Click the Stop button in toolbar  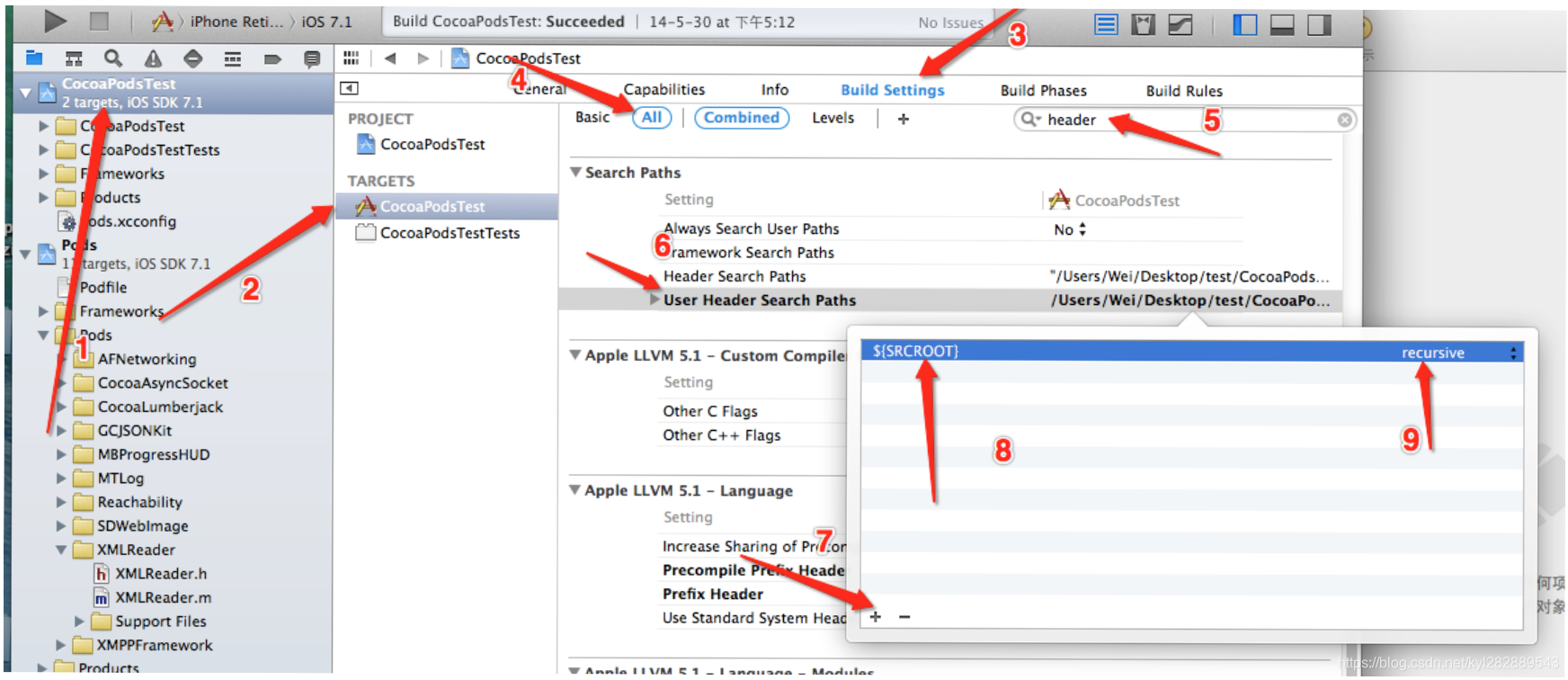(99, 21)
